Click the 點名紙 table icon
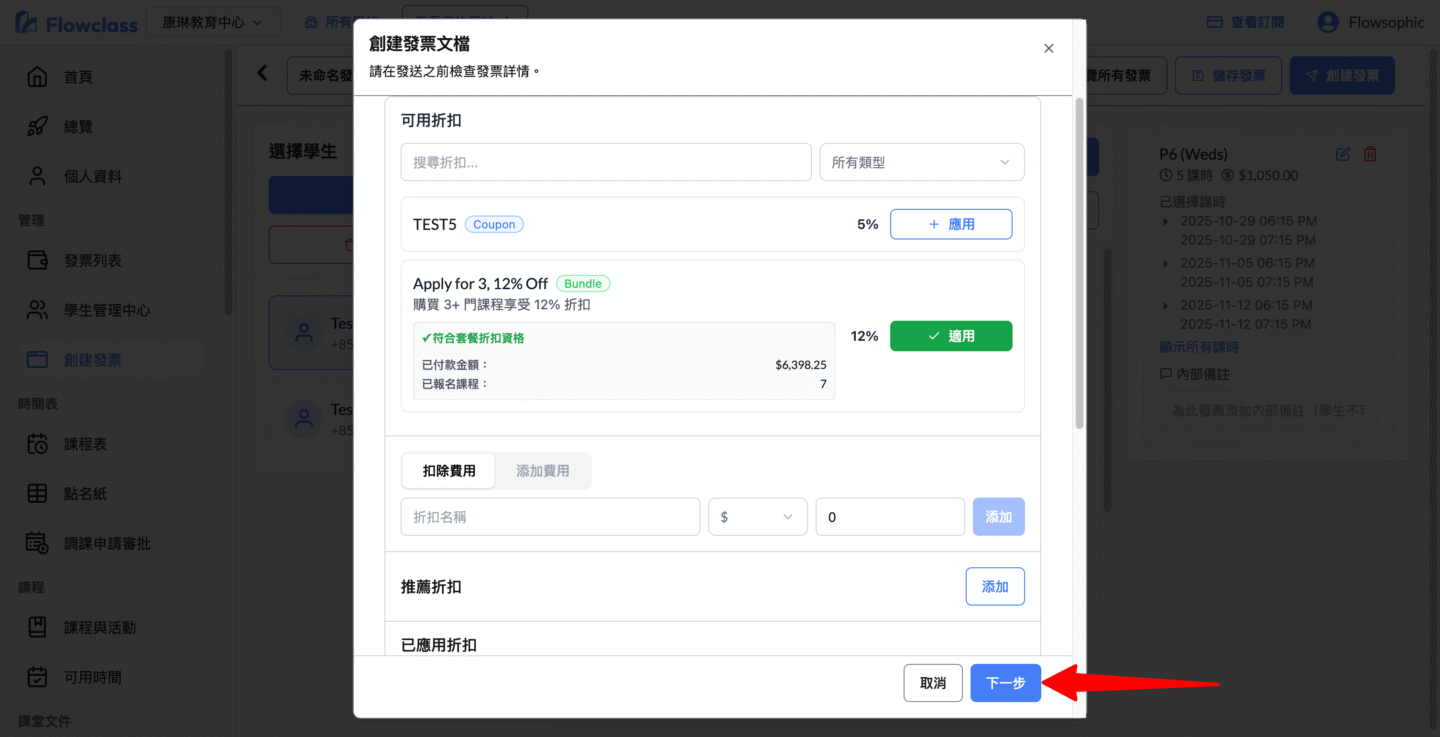This screenshot has width=1440, height=737. coord(37,494)
